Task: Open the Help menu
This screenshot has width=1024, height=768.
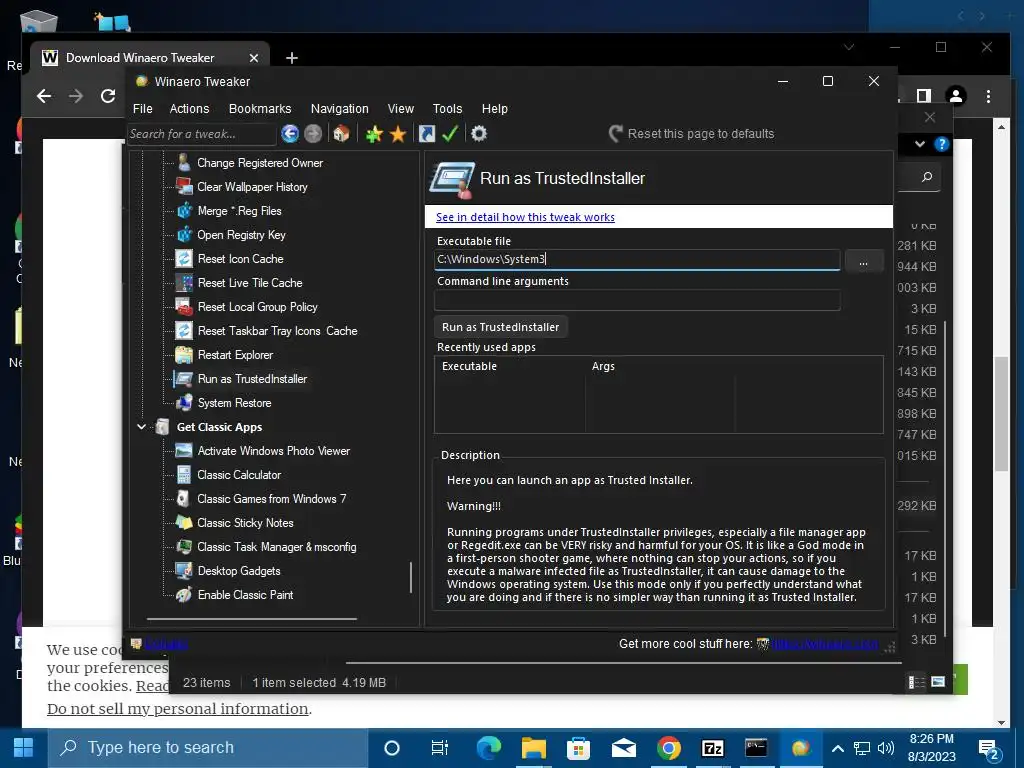Action: [x=494, y=108]
